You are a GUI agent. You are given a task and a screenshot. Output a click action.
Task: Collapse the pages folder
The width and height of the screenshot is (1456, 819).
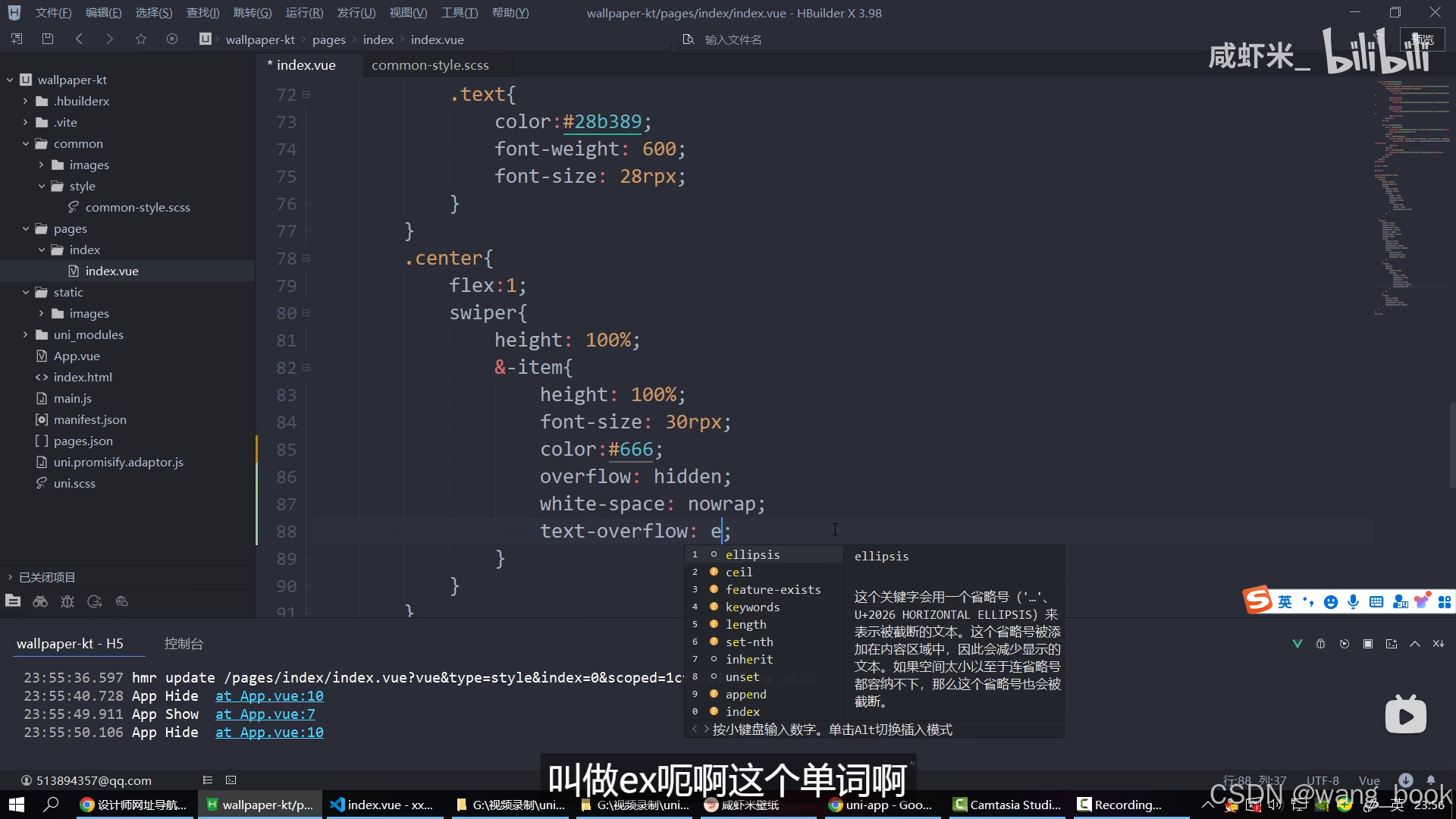click(x=25, y=228)
